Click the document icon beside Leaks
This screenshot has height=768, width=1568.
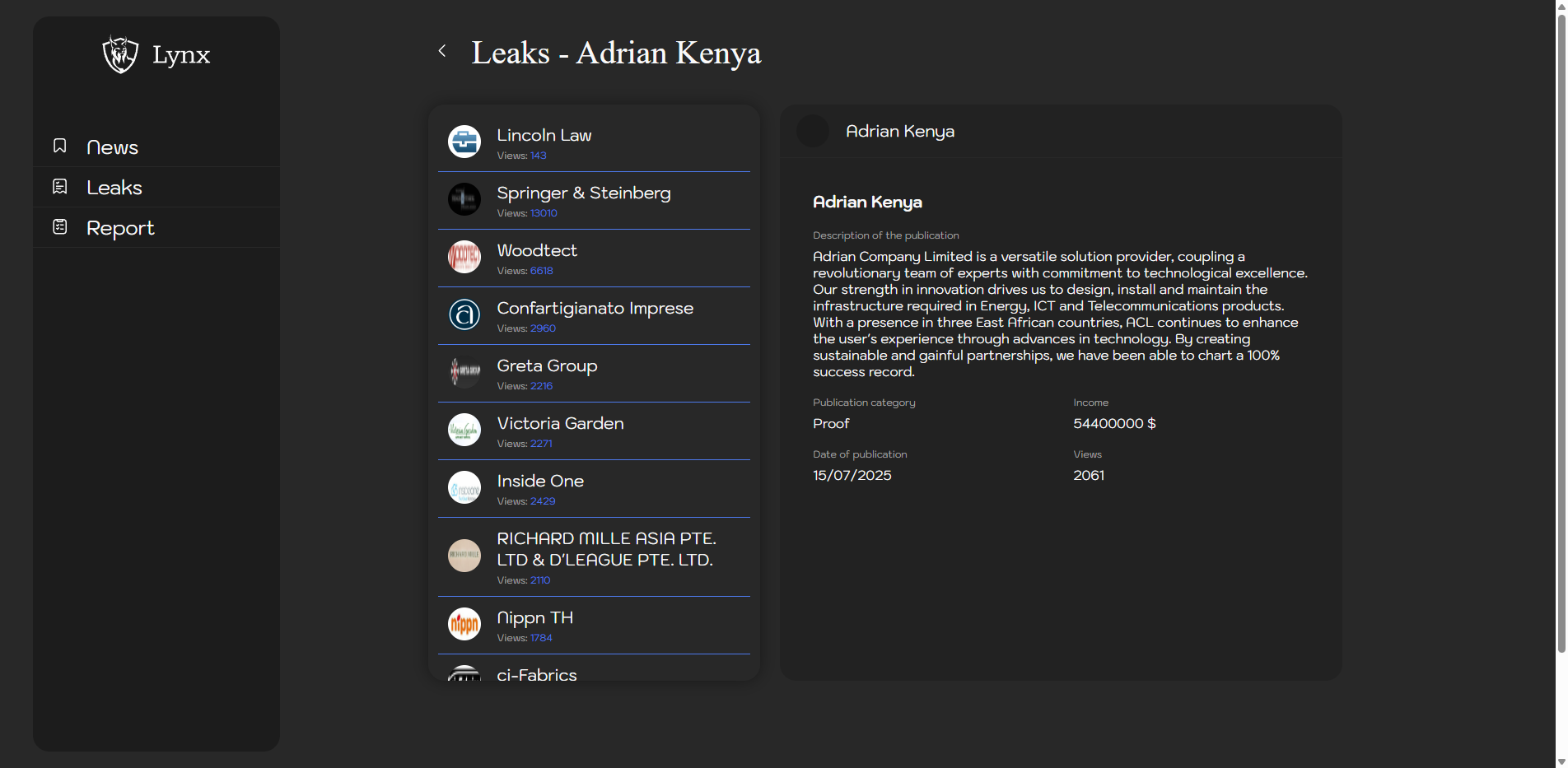pos(60,187)
